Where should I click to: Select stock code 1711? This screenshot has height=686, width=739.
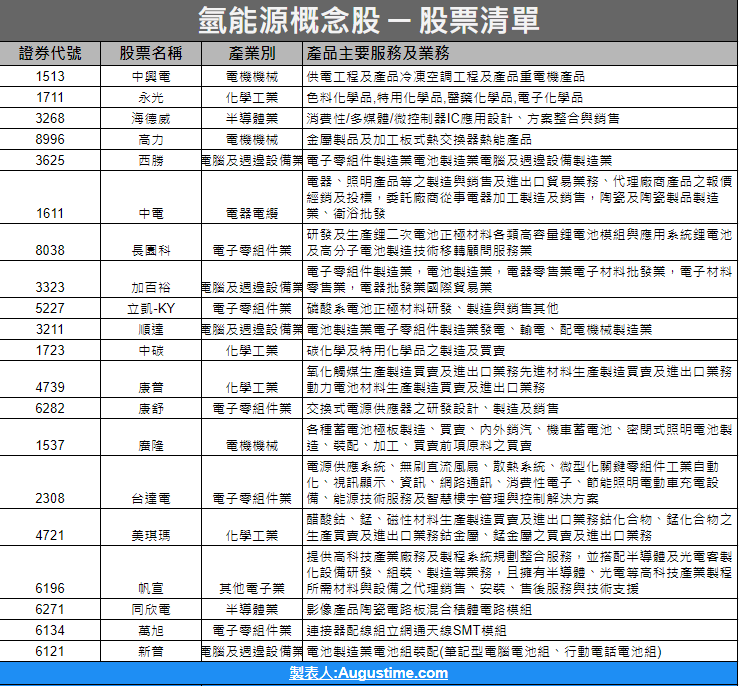(x=50, y=98)
